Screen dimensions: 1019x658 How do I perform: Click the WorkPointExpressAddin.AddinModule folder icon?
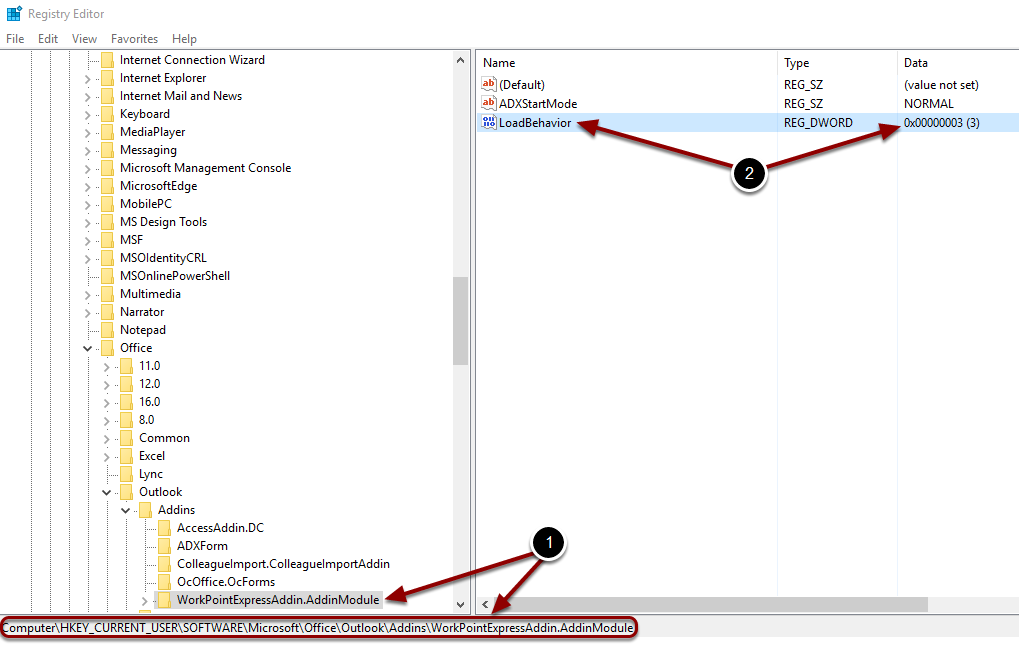click(164, 600)
